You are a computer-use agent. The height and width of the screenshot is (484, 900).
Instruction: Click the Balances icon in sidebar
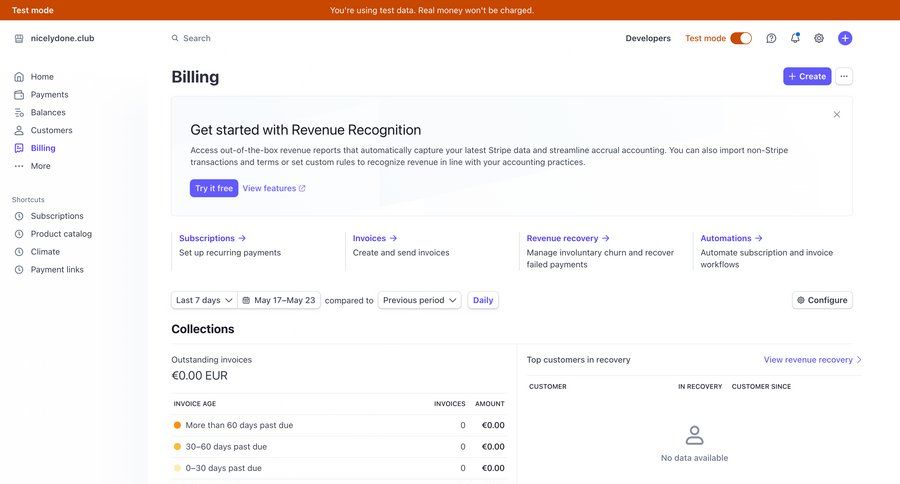(19, 113)
